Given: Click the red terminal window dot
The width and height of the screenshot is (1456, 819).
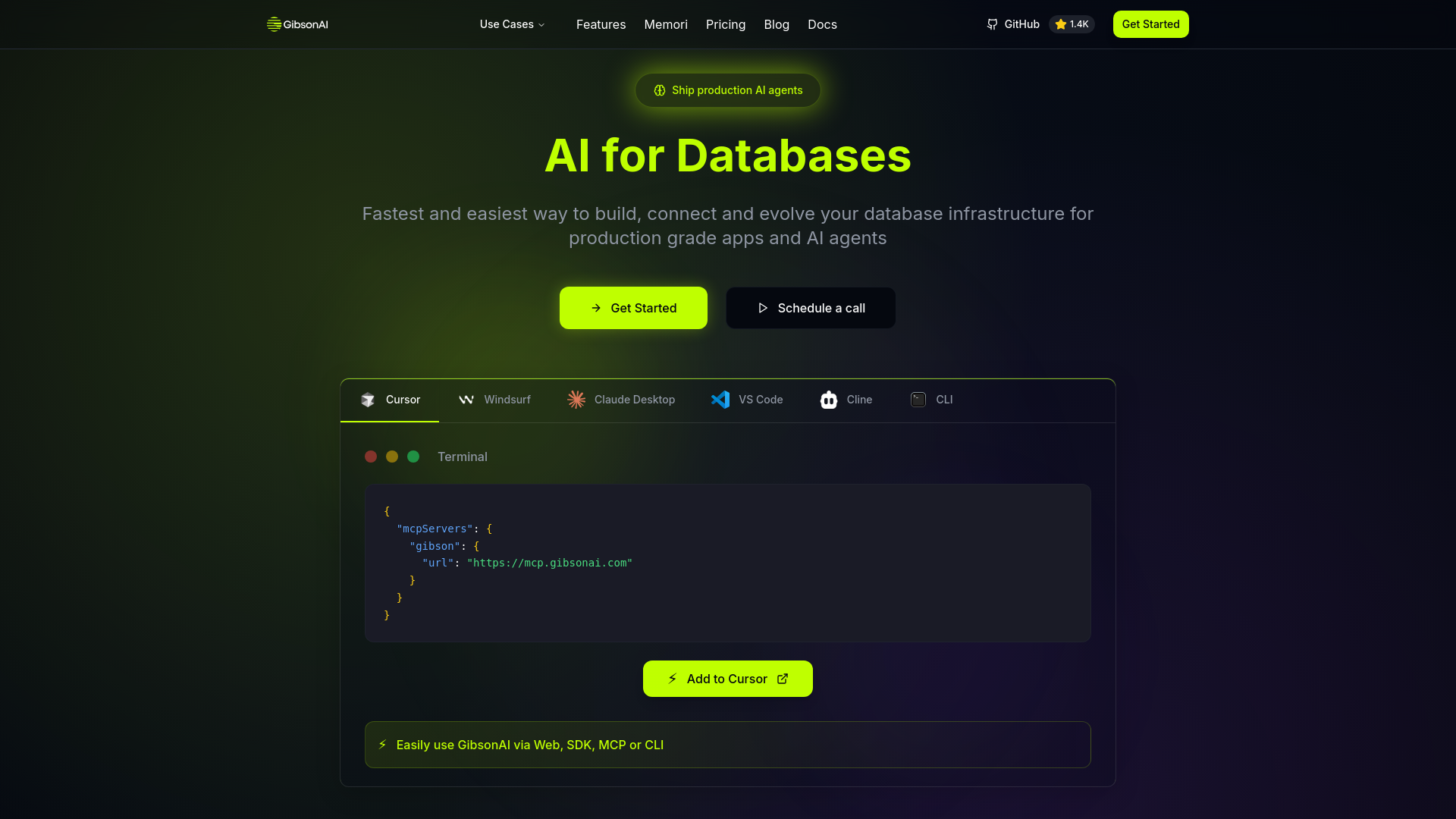Looking at the screenshot, I should (371, 456).
